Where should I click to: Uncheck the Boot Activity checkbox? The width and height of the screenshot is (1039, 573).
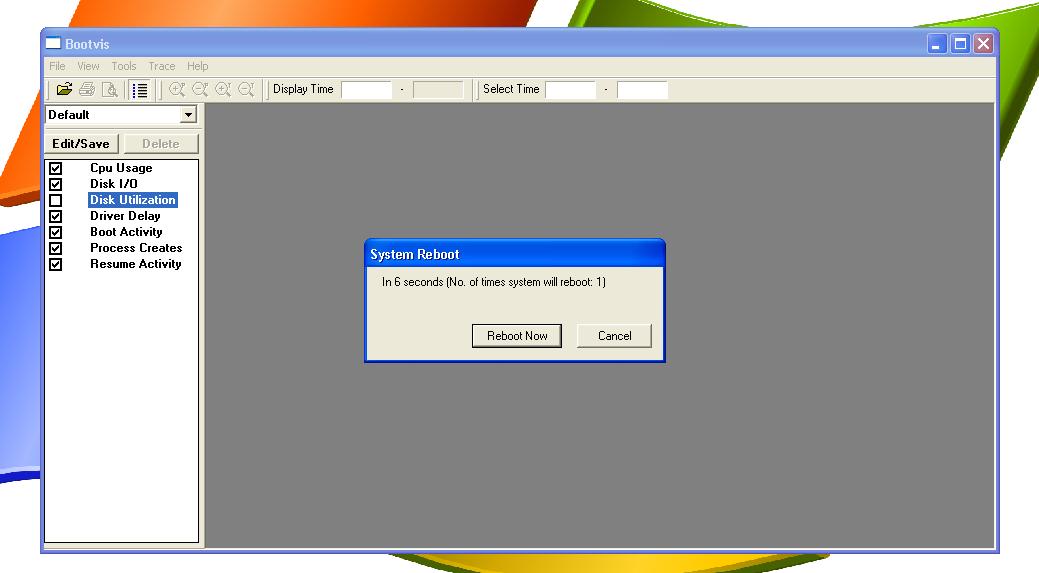(56, 233)
